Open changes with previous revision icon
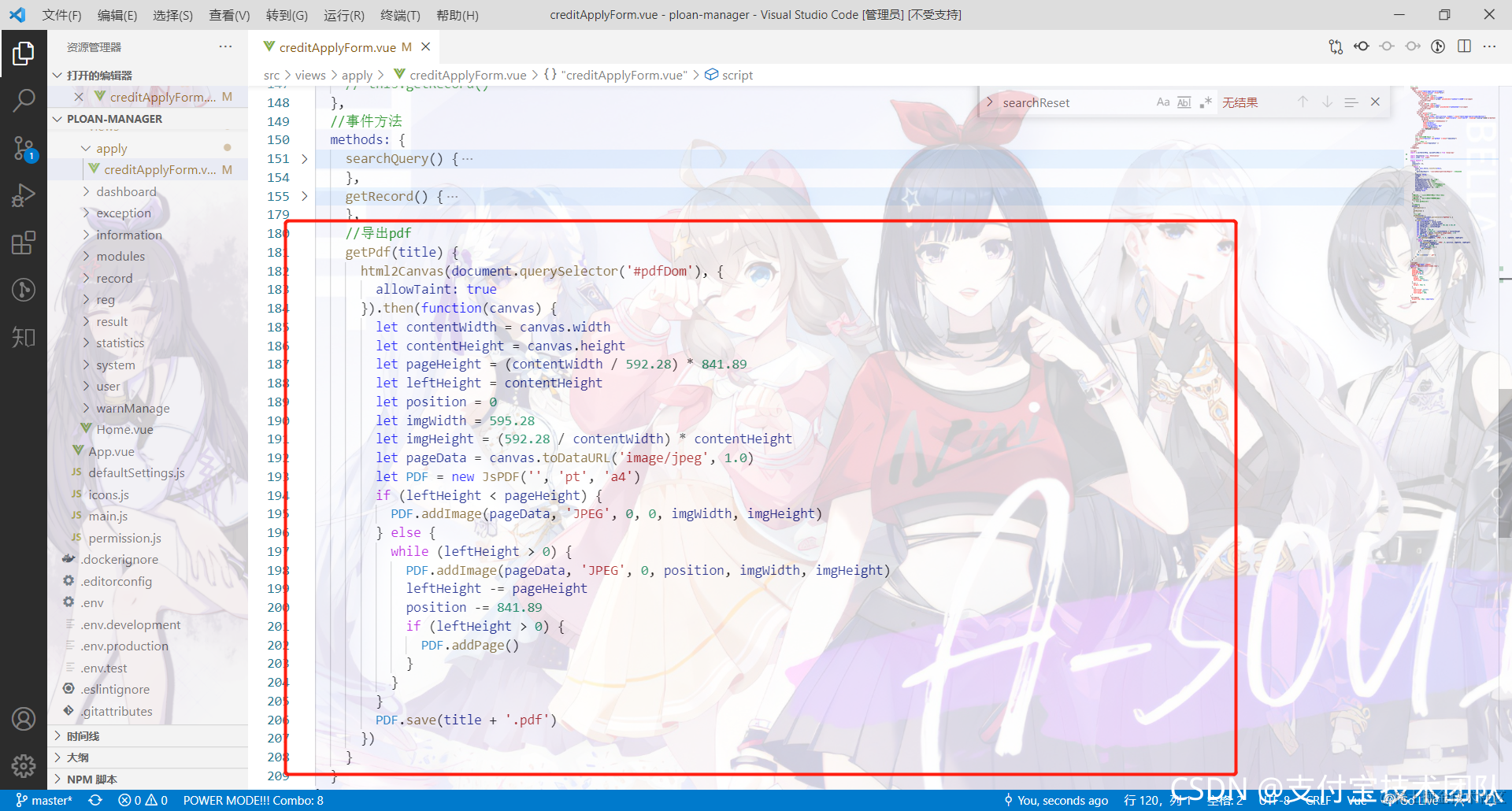Screen dimensions: 1512x811 coord(1362,46)
